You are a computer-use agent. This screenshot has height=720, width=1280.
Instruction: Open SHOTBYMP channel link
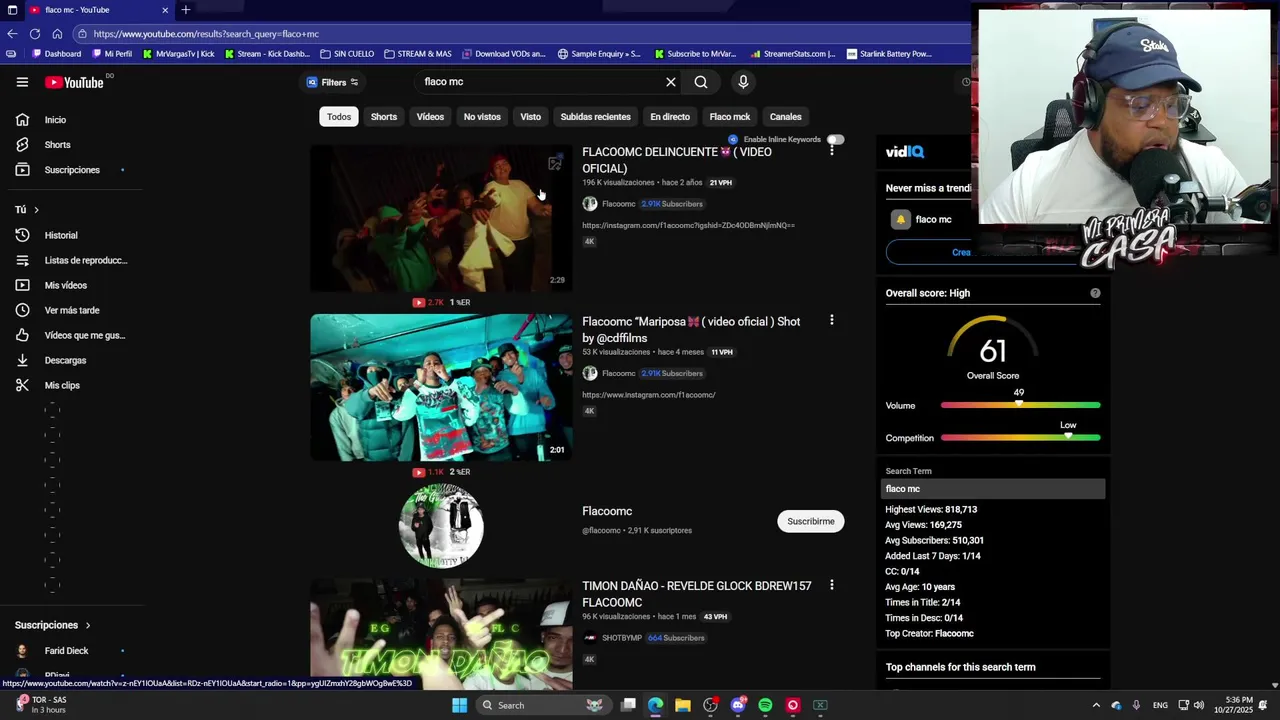622,638
